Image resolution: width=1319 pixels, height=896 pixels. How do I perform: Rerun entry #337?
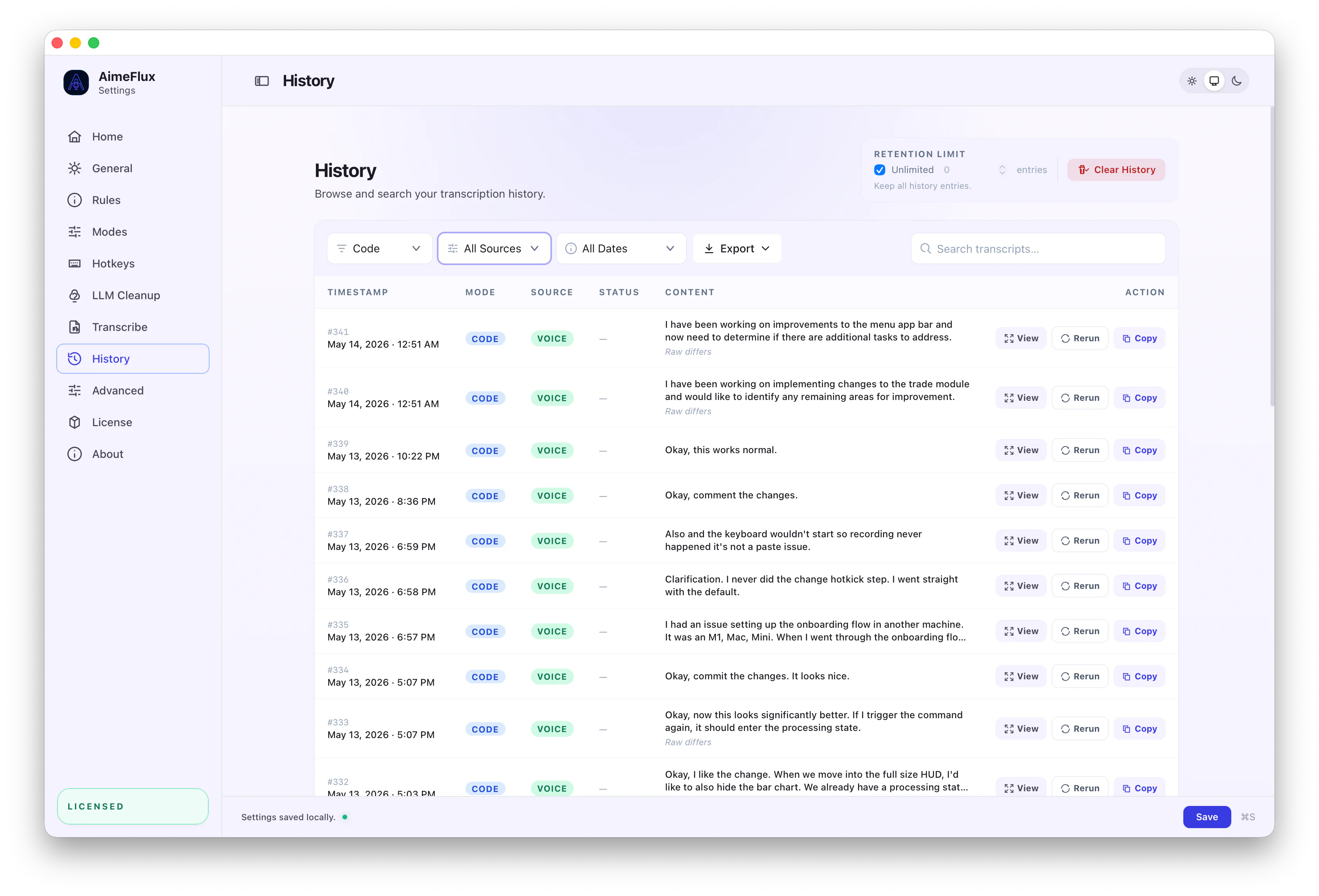pos(1080,541)
